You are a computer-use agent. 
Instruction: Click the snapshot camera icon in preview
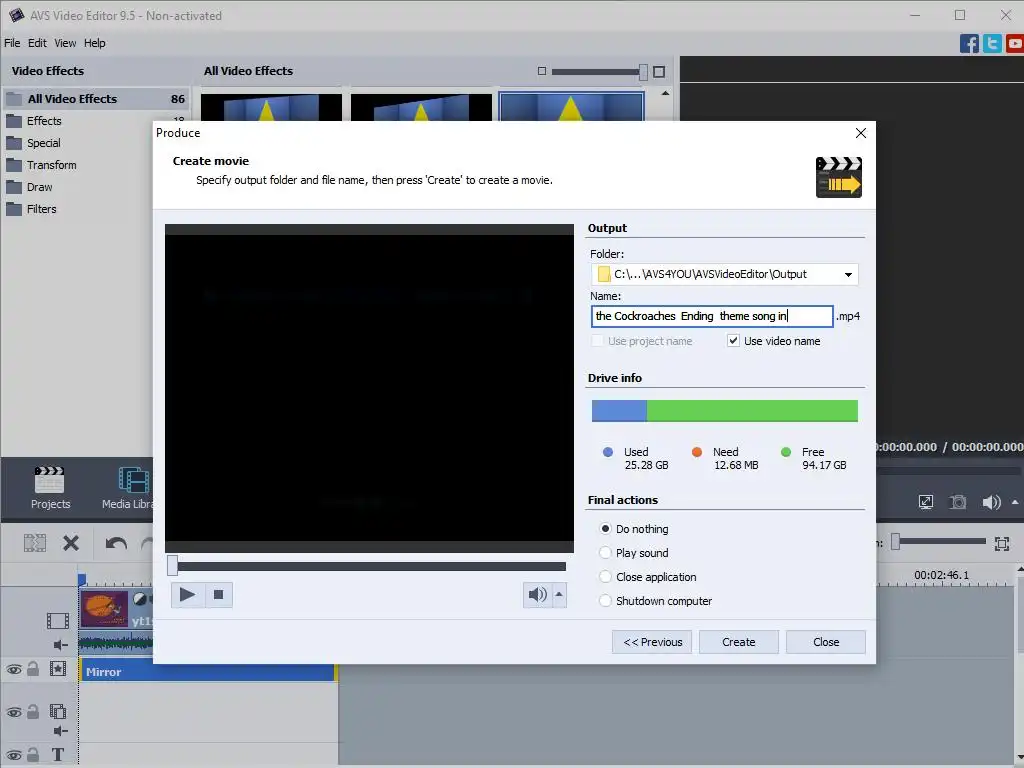pos(958,502)
